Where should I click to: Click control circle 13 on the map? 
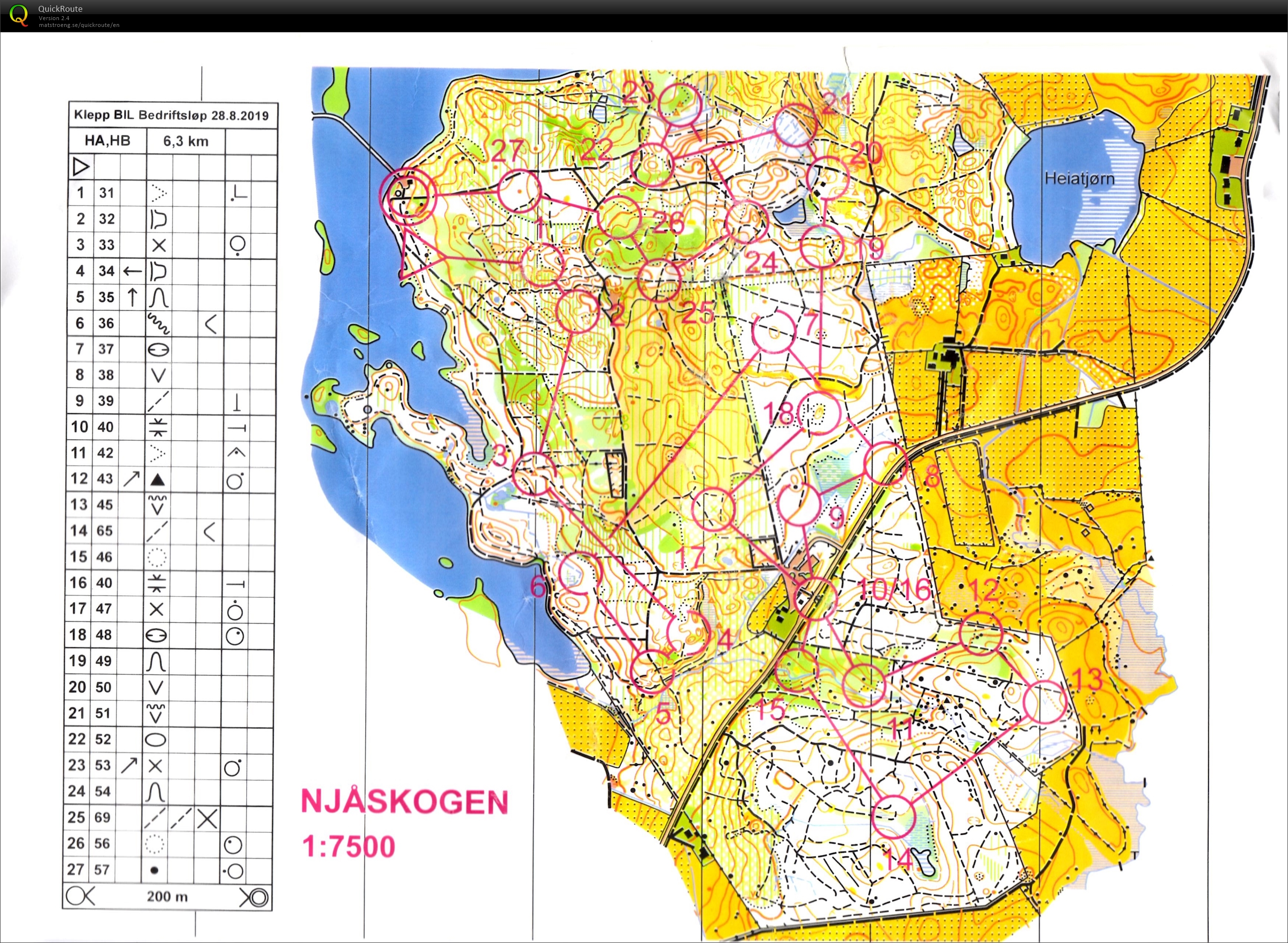[x=1045, y=702]
